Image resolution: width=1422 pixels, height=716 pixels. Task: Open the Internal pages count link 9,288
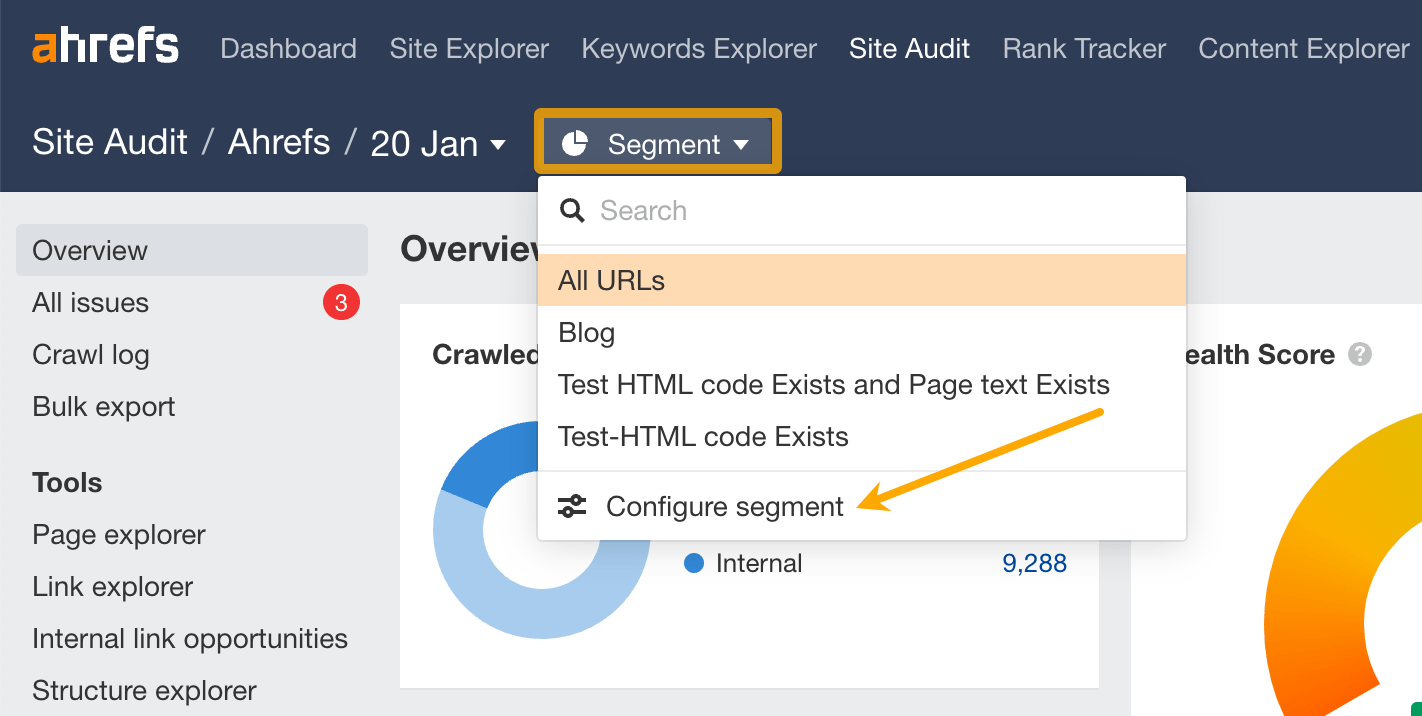point(1035,563)
